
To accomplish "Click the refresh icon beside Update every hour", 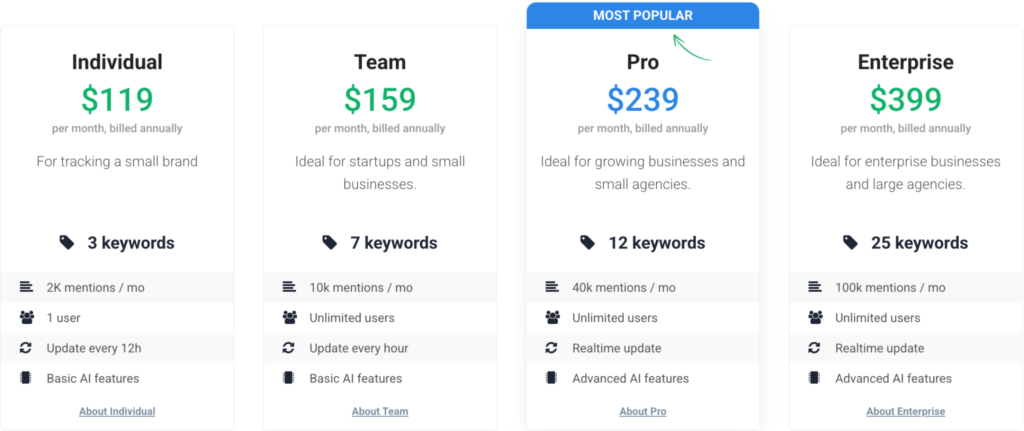I will tap(289, 348).
